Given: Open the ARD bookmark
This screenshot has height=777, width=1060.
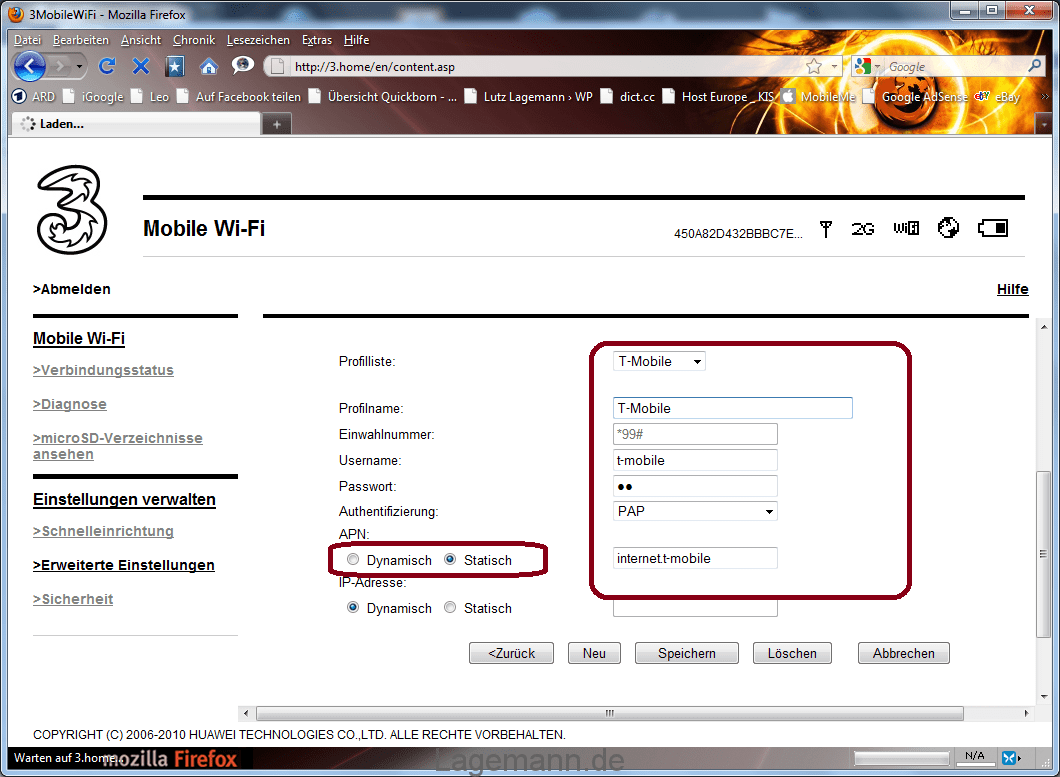Looking at the screenshot, I should pos(34,97).
